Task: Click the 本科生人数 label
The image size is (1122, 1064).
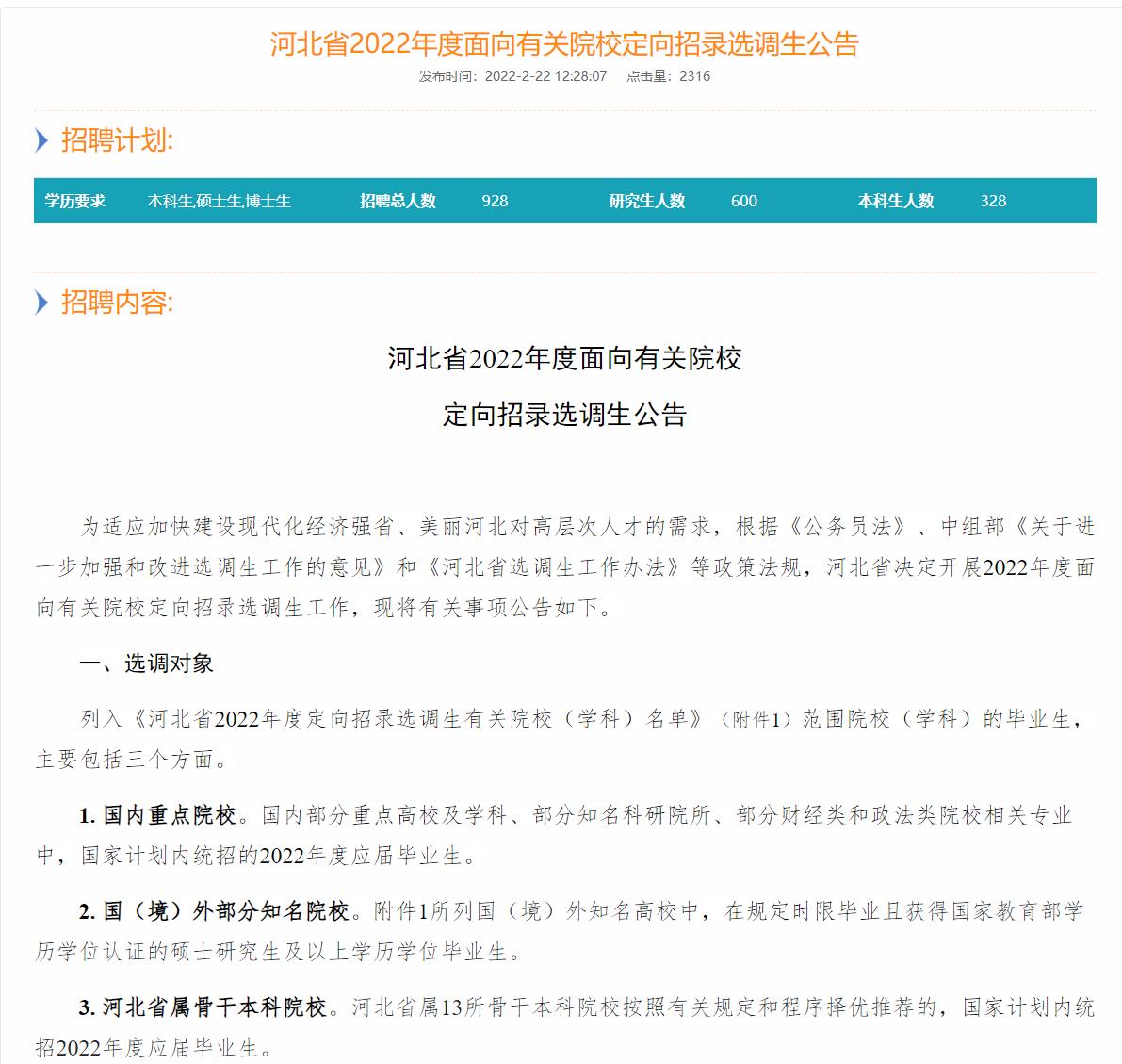Action: [x=895, y=201]
